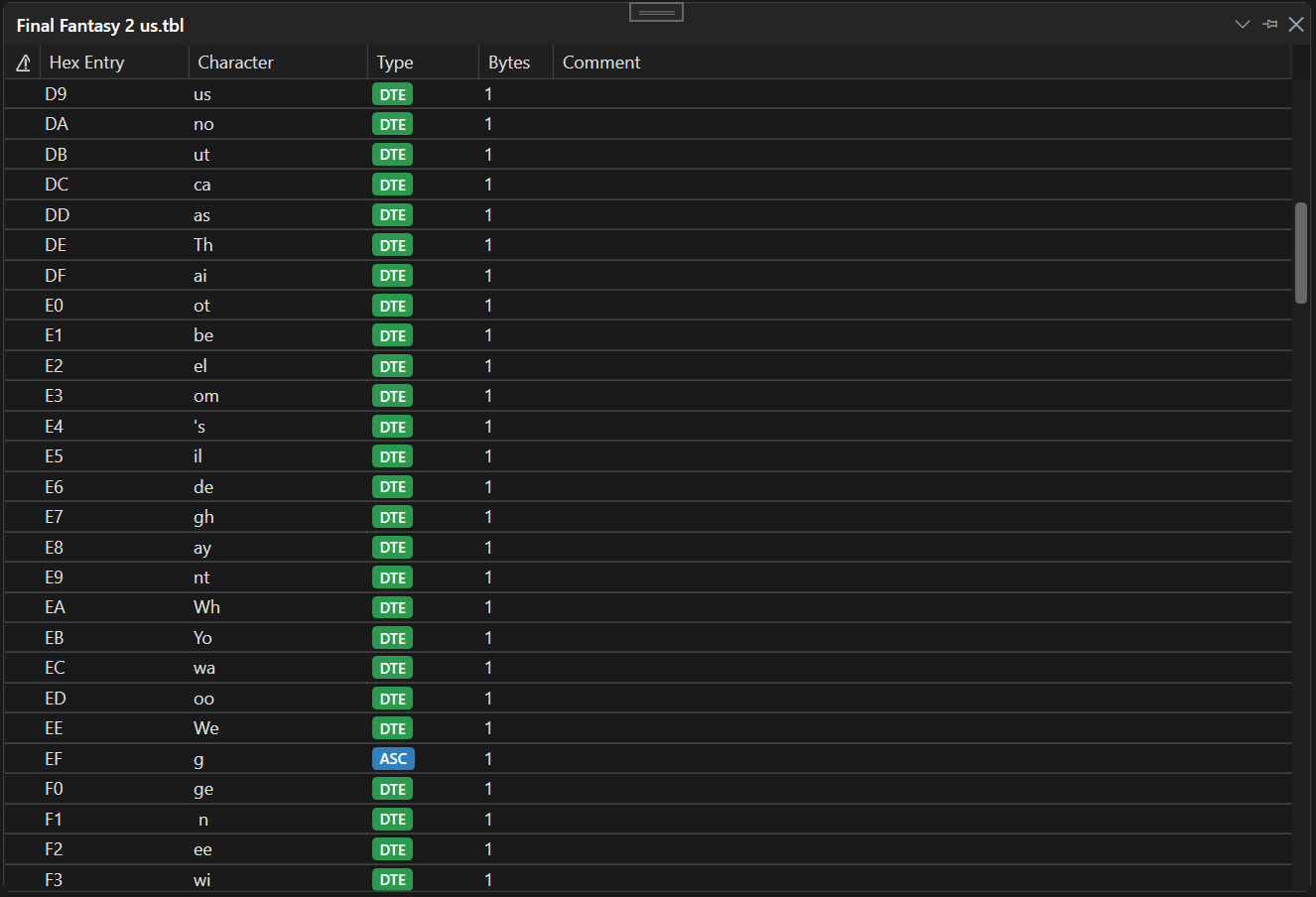This screenshot has width=1316, height=897.
Task: Click the DTE badge in row E7
Action: tap(393, 517)
